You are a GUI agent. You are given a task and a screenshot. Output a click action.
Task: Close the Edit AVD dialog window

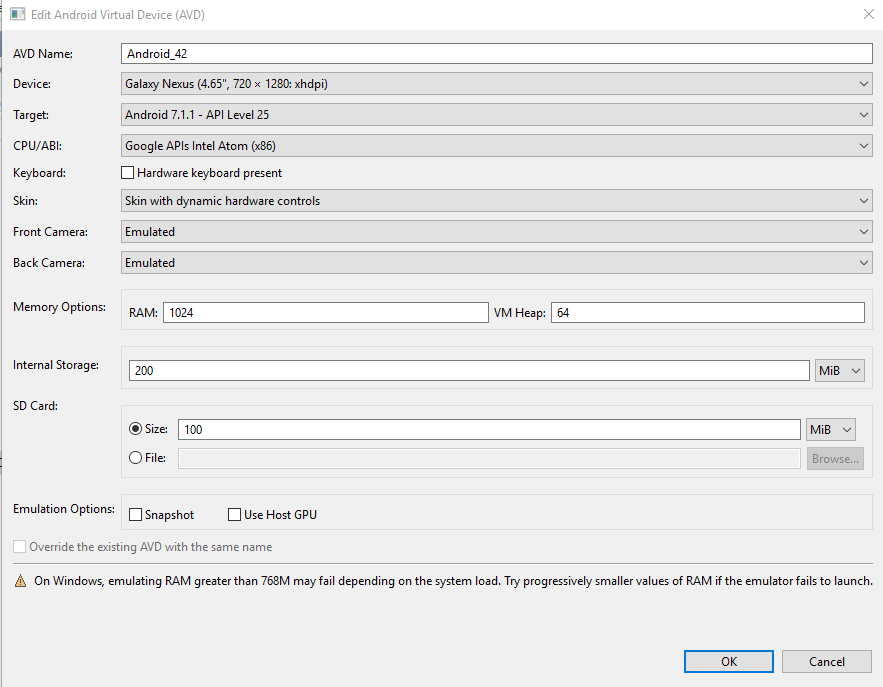pos(866,15)
